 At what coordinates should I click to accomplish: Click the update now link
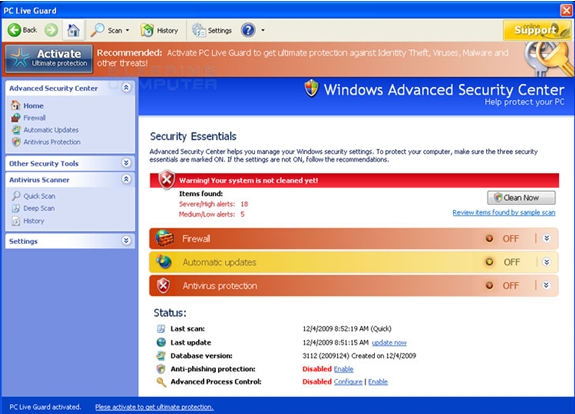(389, 342)
